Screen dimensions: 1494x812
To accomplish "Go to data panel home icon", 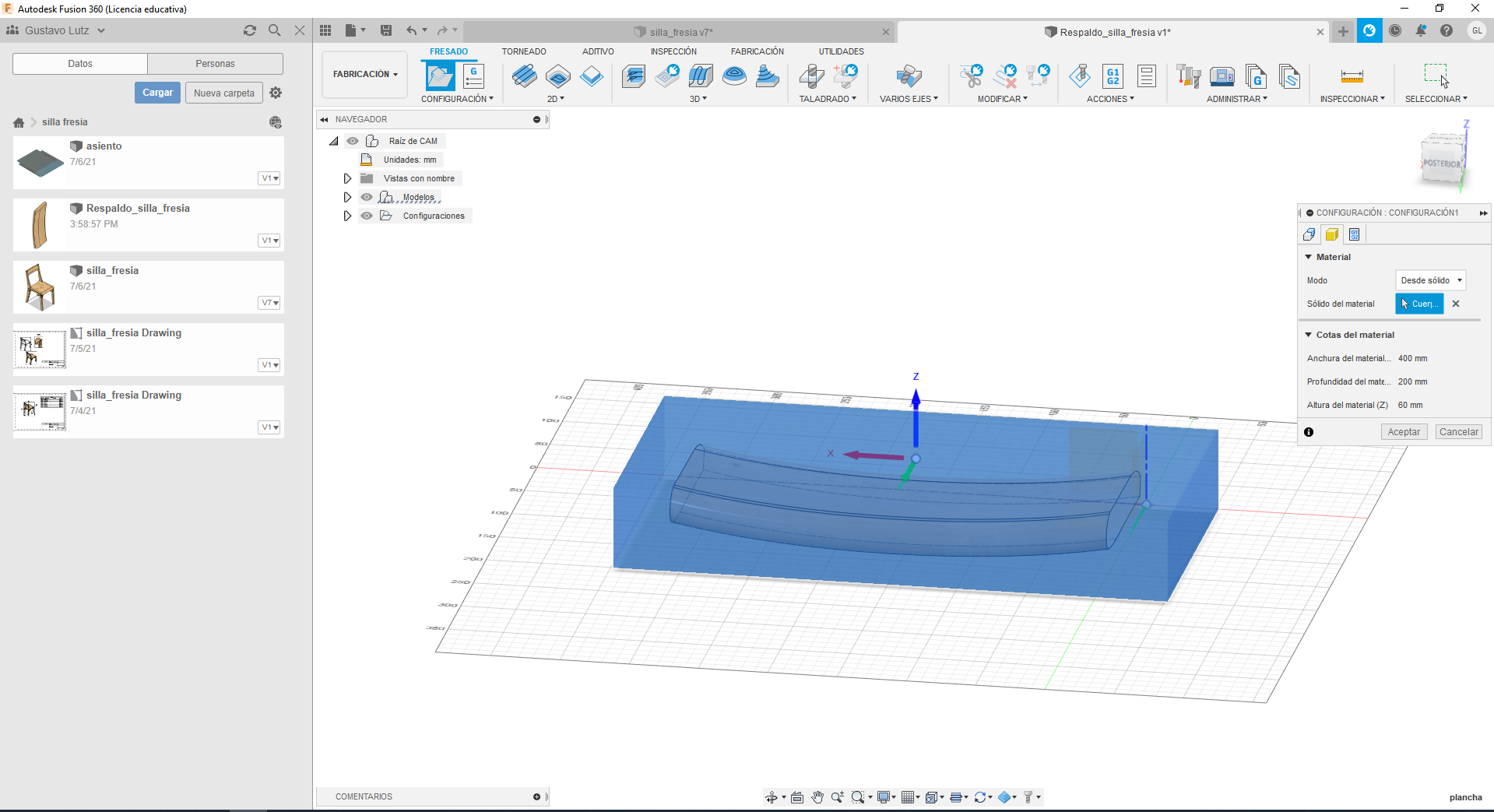I will 19,122.
